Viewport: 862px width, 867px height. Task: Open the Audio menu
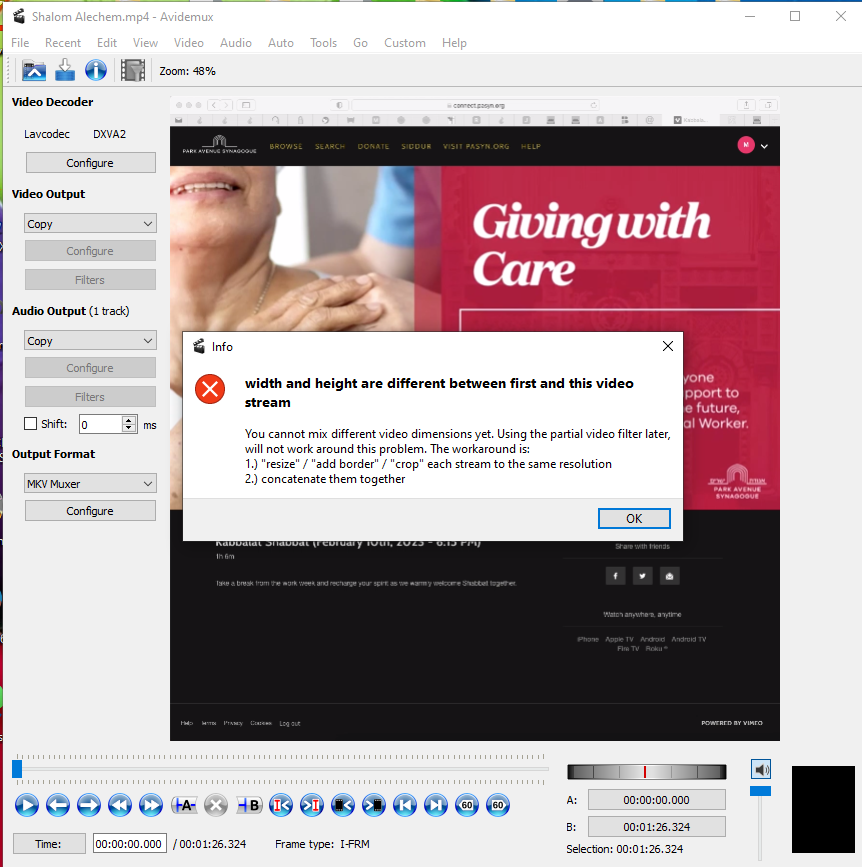coord(236,43)
